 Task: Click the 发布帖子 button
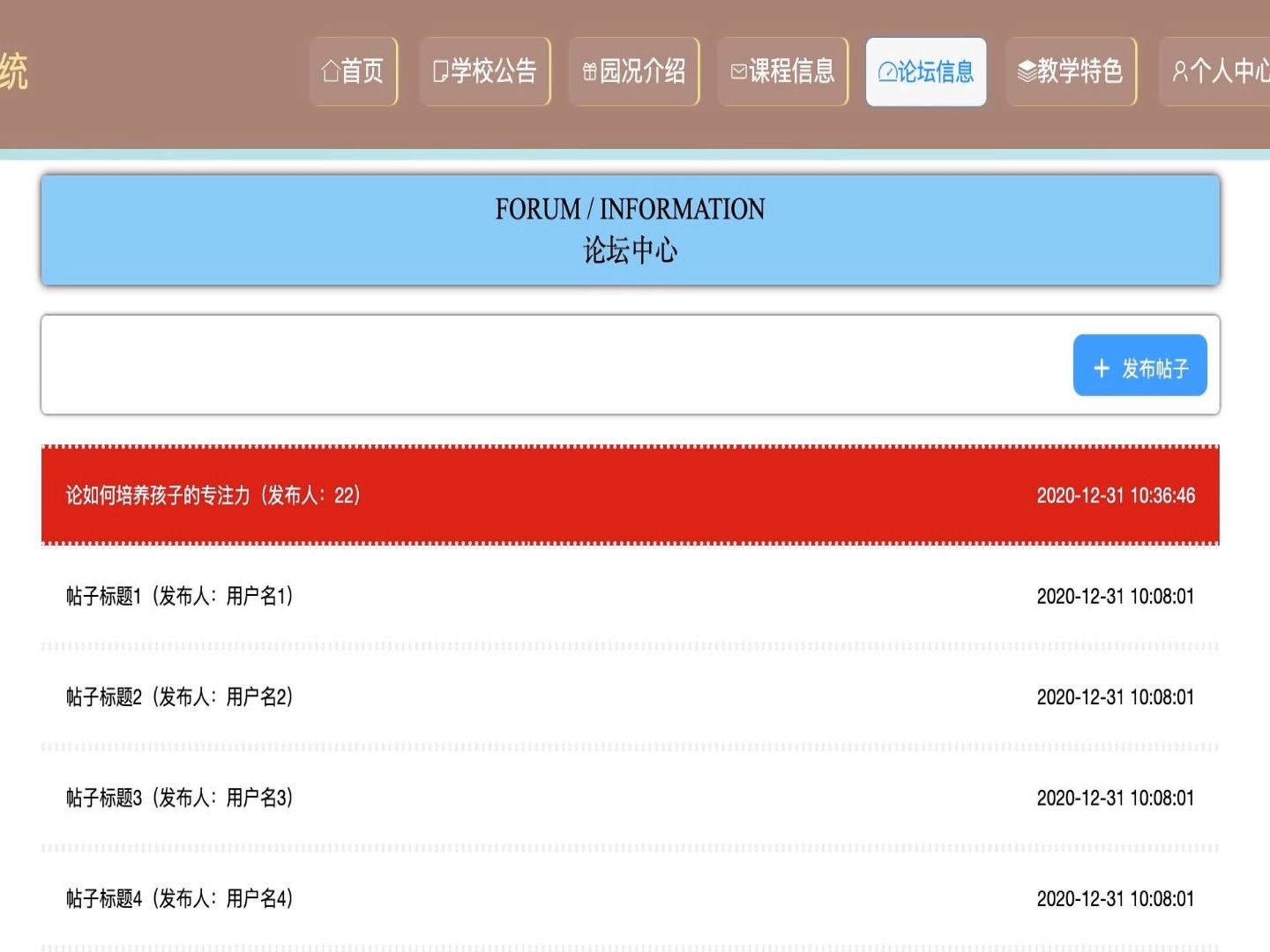[1139, 365]
